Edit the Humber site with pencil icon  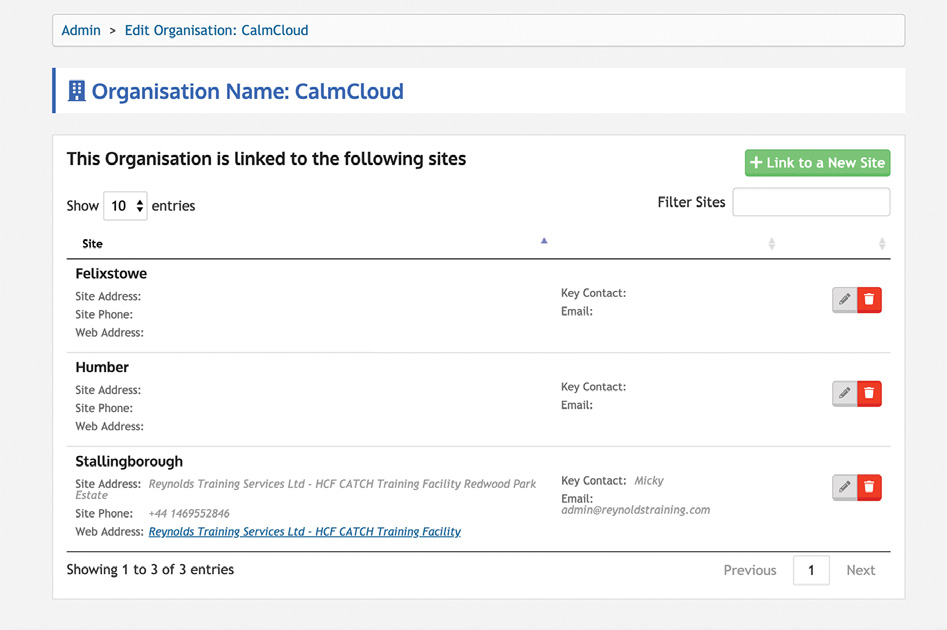tap(844, 393)
